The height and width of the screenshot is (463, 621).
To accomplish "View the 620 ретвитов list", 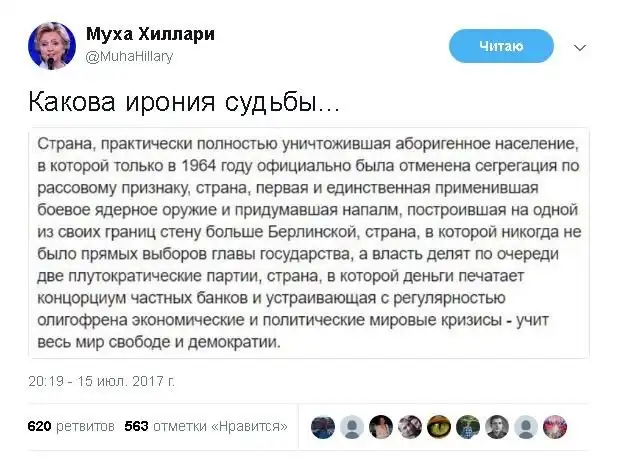I will [x=70, y=426].
